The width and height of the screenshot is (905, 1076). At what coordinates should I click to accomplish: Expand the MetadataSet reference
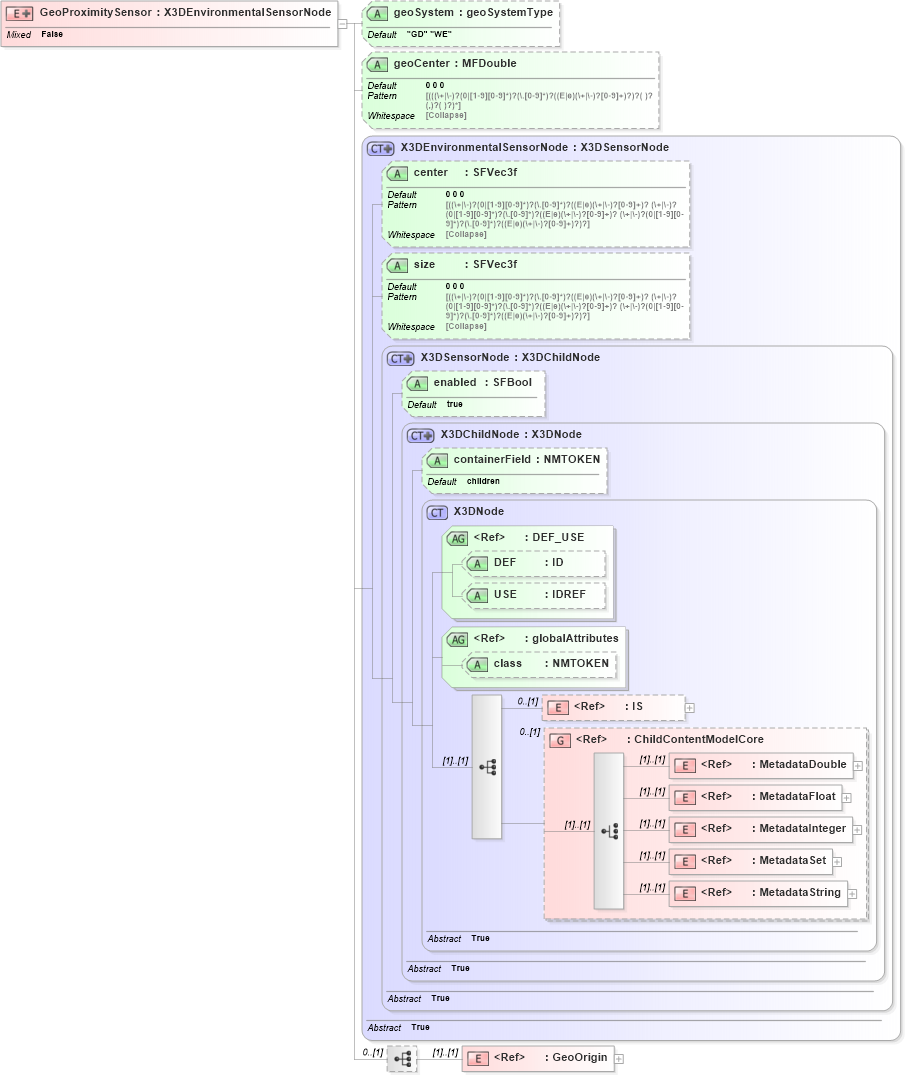coord(837,862)
